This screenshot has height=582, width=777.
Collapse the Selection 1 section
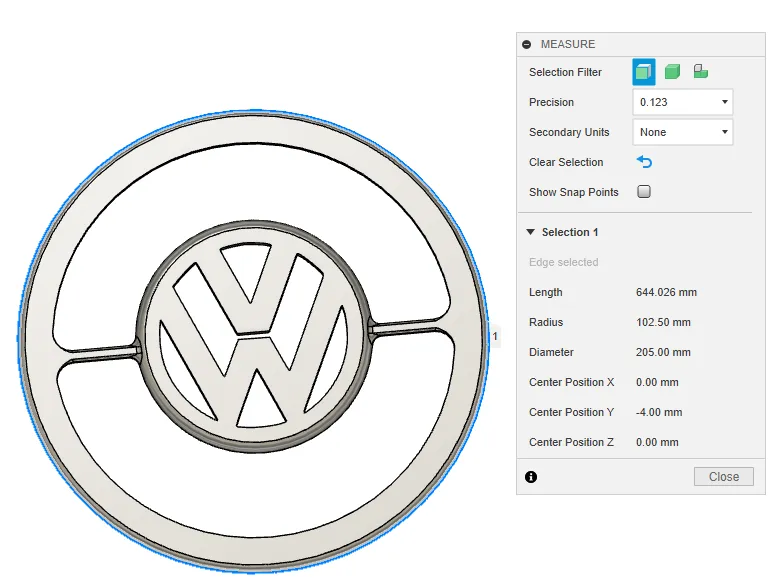click(x=531, y=232)
